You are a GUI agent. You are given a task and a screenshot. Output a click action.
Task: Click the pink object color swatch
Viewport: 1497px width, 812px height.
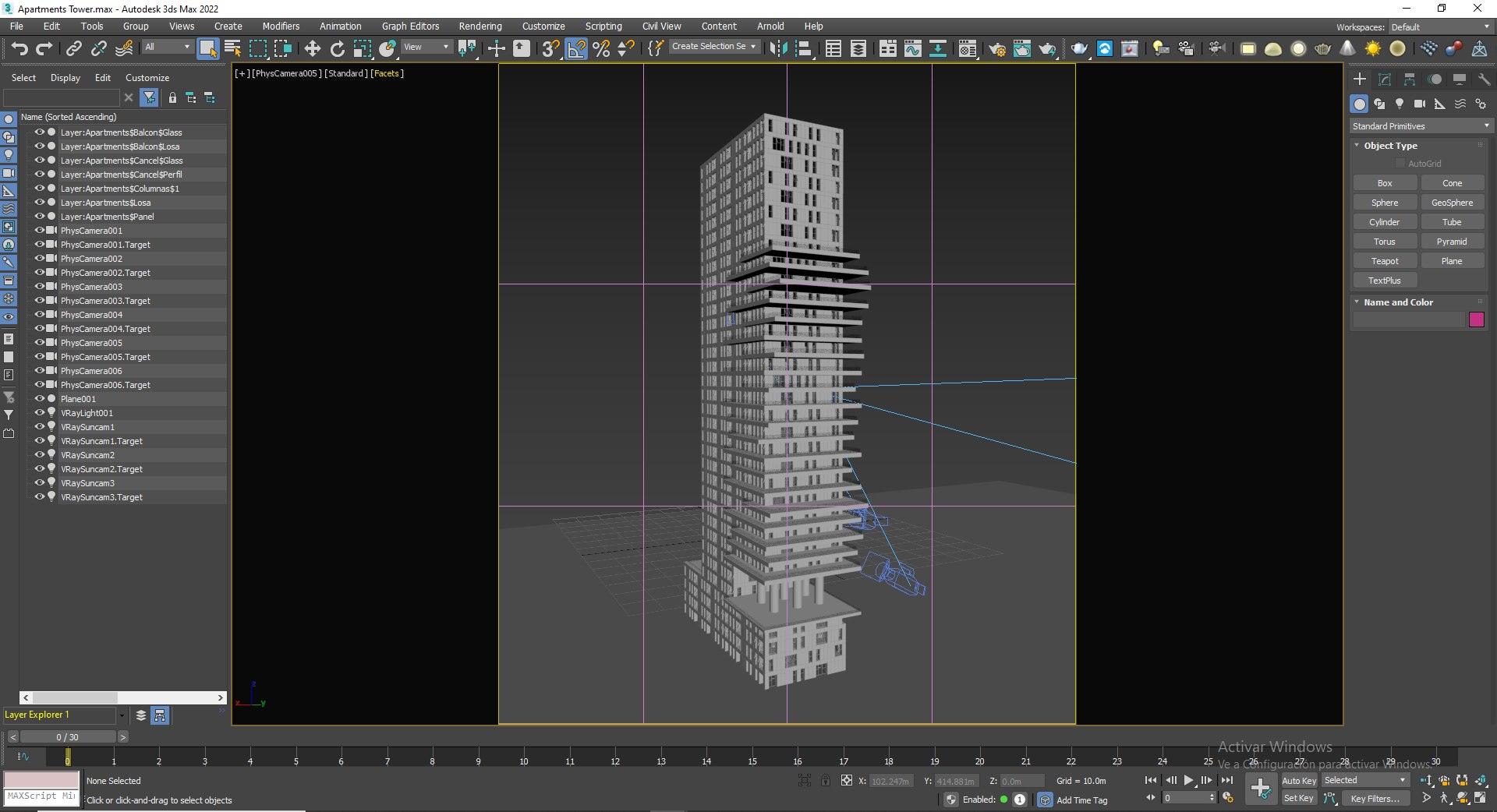click(1477, 320)
